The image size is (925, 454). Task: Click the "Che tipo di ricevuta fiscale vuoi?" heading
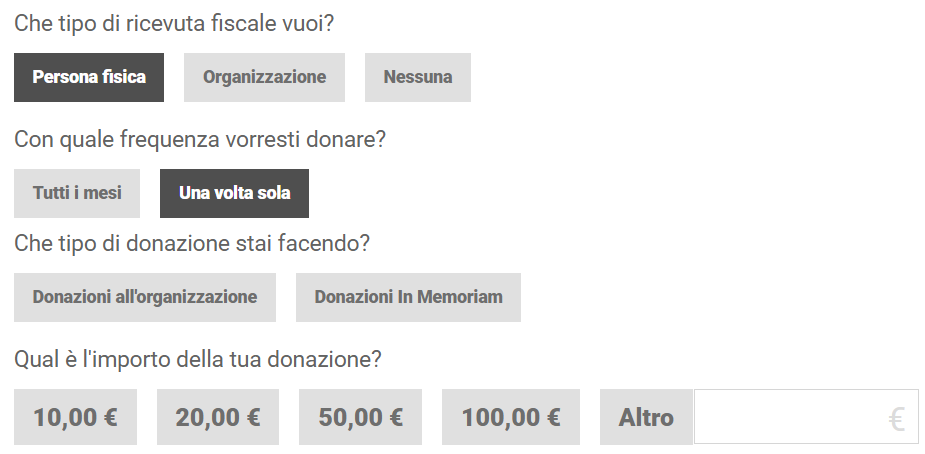(174, 23)
